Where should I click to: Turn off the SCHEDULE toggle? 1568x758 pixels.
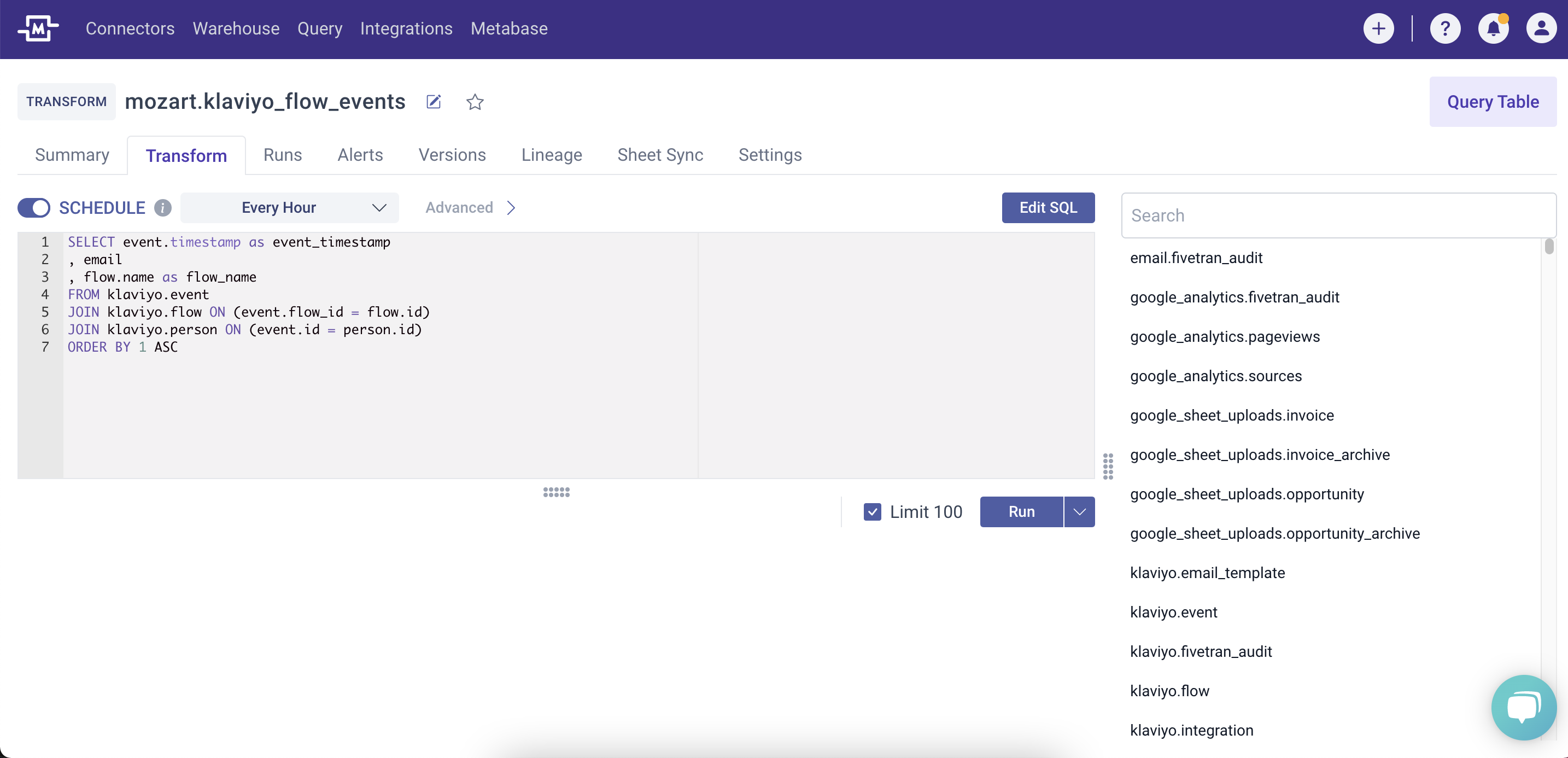coord(34,208)
